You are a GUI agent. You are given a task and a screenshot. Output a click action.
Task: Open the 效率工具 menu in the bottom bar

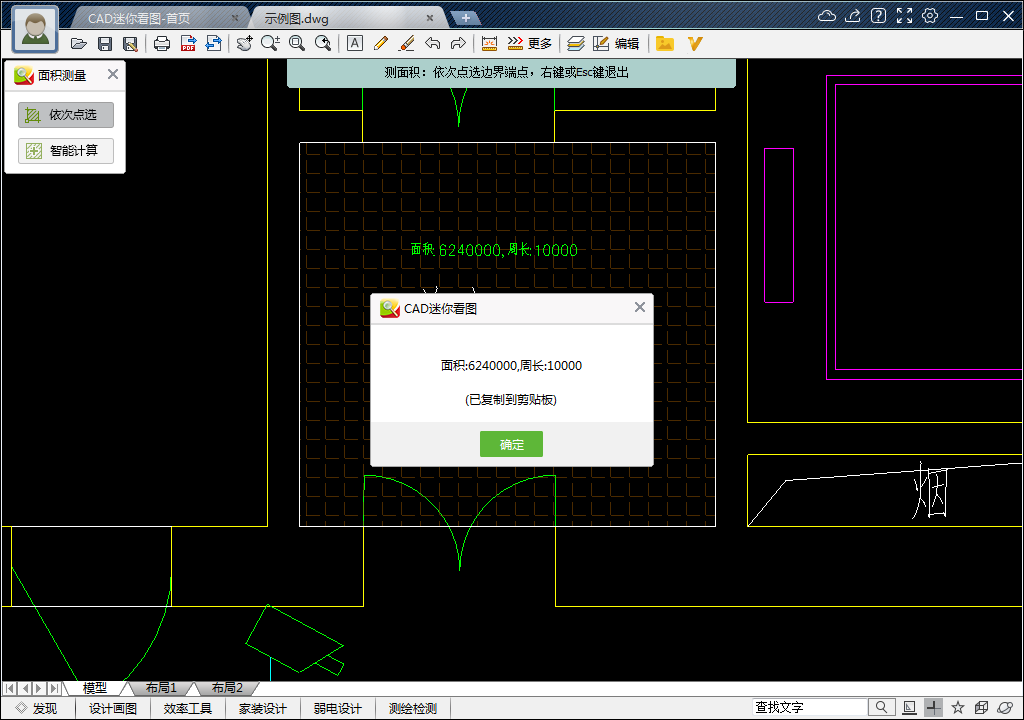[188, 708]
